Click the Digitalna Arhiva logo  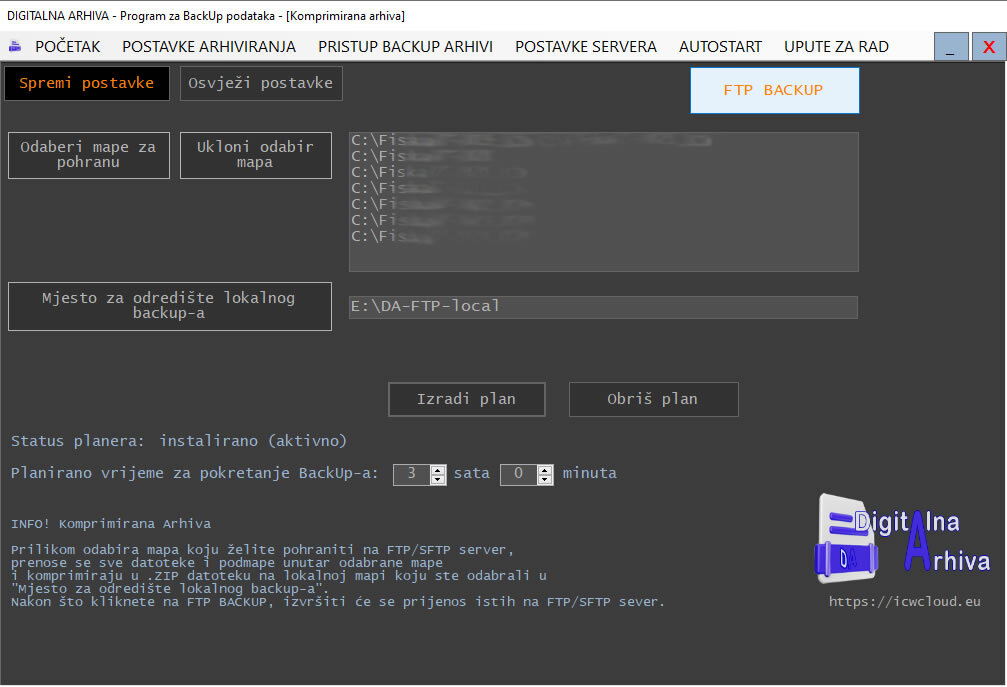[902, 540]
